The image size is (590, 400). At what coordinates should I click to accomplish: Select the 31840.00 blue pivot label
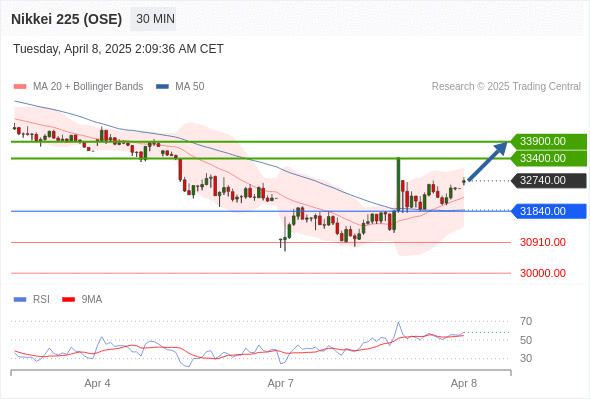[549, 211]
